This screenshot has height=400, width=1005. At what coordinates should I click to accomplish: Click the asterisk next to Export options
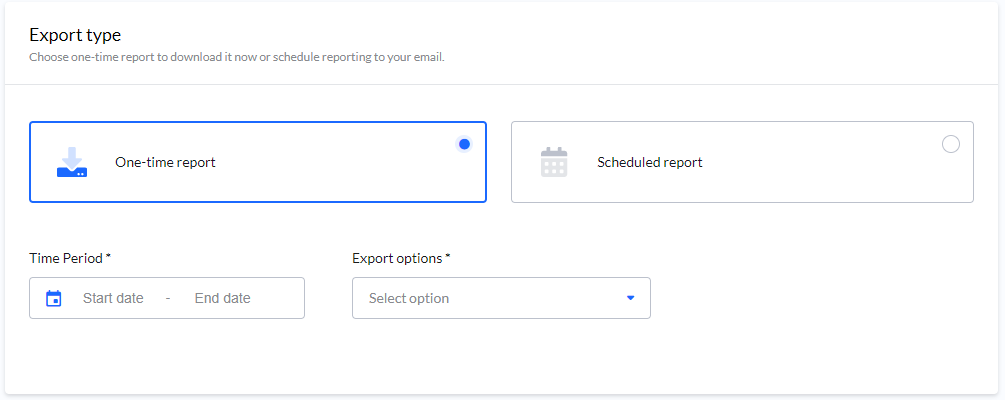tap(448, 257)
